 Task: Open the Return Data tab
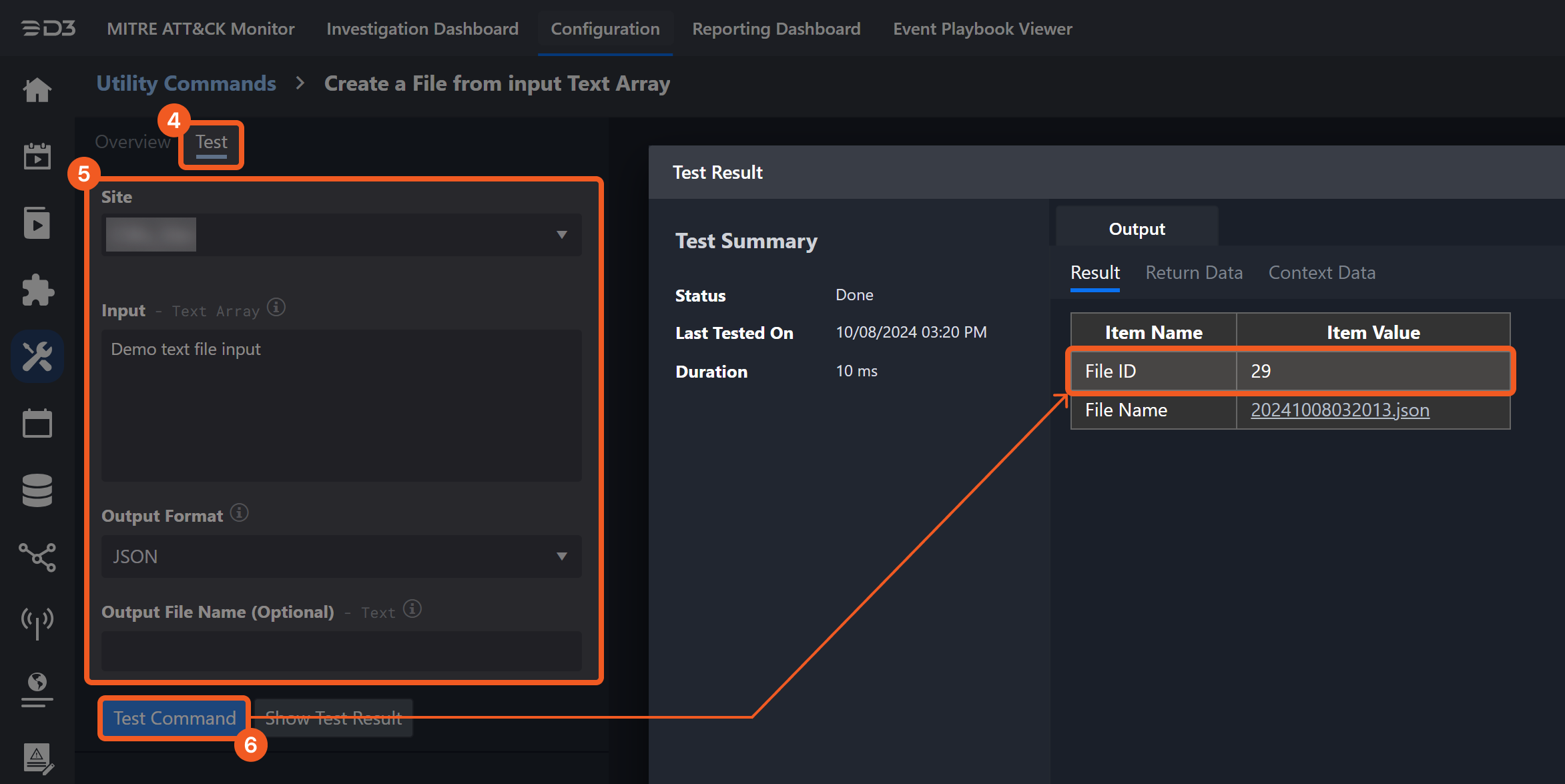click(x=1193, y=273)
